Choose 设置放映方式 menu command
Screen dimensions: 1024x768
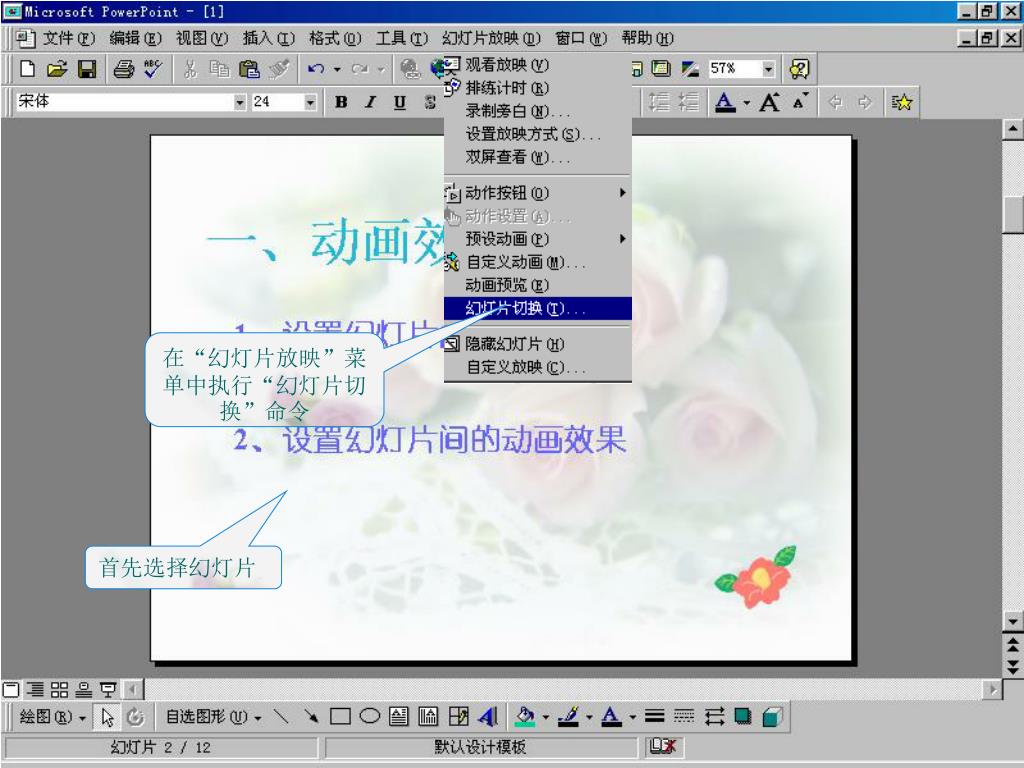point(537,134)
